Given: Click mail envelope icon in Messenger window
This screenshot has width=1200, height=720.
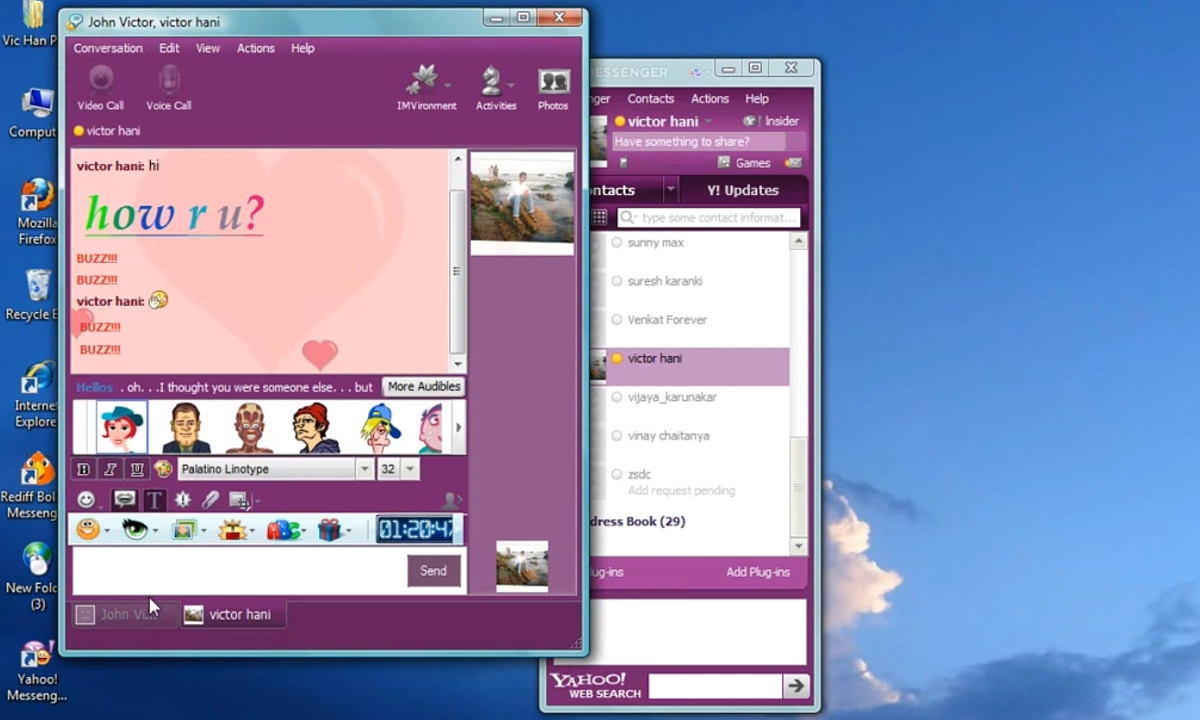Looking at the screenshot, I should 793,163.
